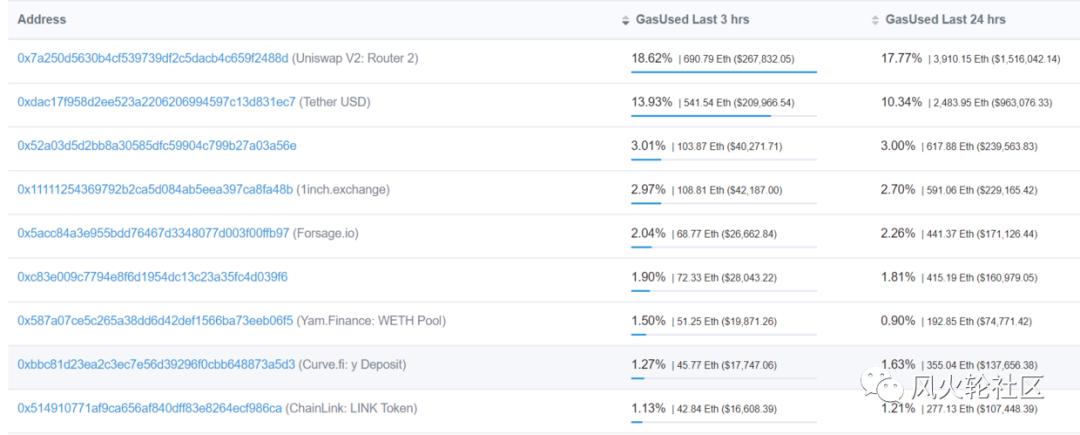This screenshot has height=435, width=1080.
Task: Open unlabeled address starting with 0x52a03d5d
Action: 156,146
